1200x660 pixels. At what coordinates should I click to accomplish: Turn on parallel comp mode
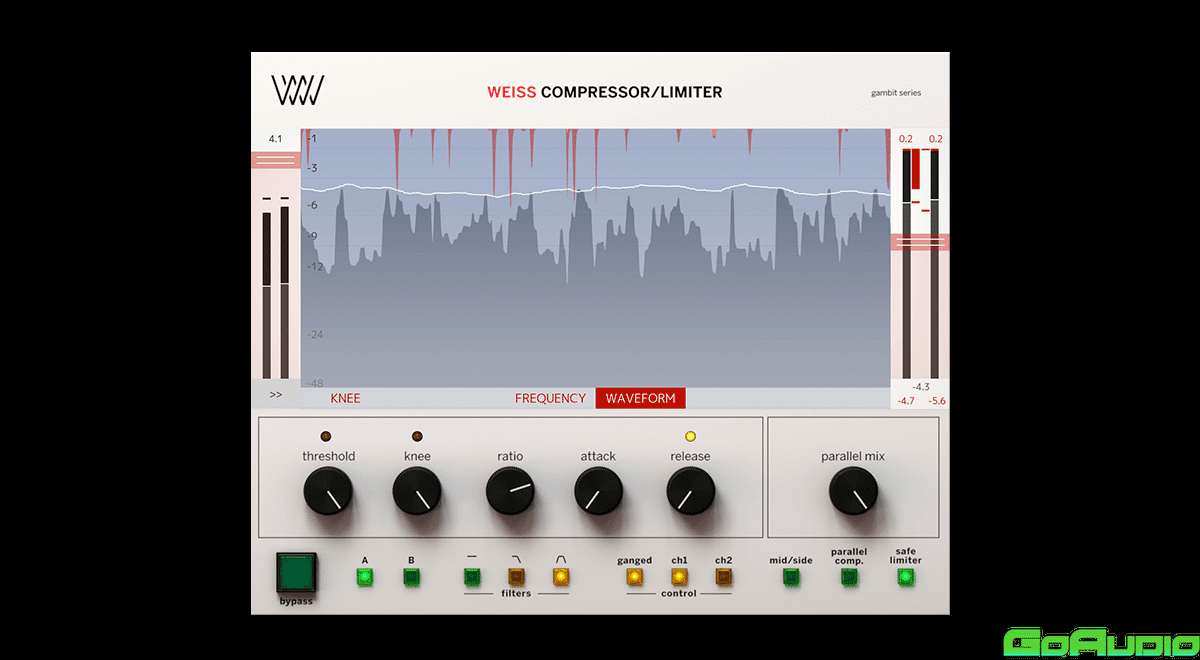(x=848, y=576)
